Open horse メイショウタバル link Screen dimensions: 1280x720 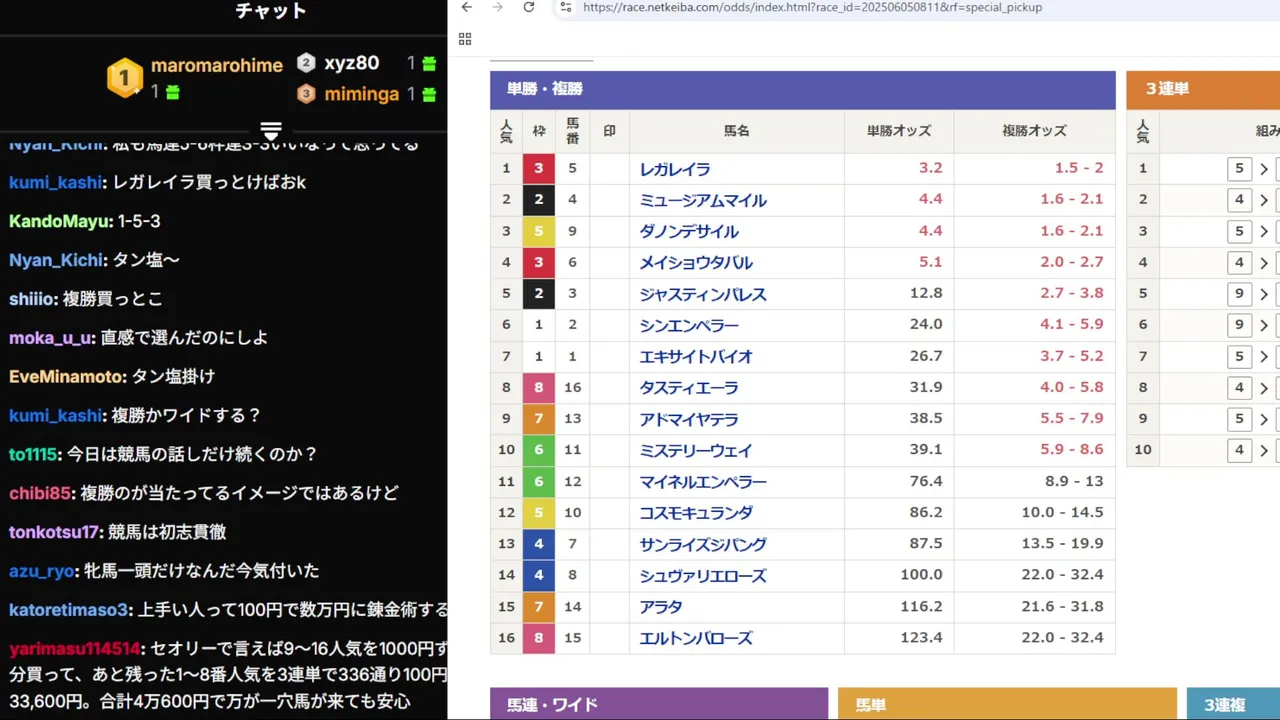(x=696, y=263)
